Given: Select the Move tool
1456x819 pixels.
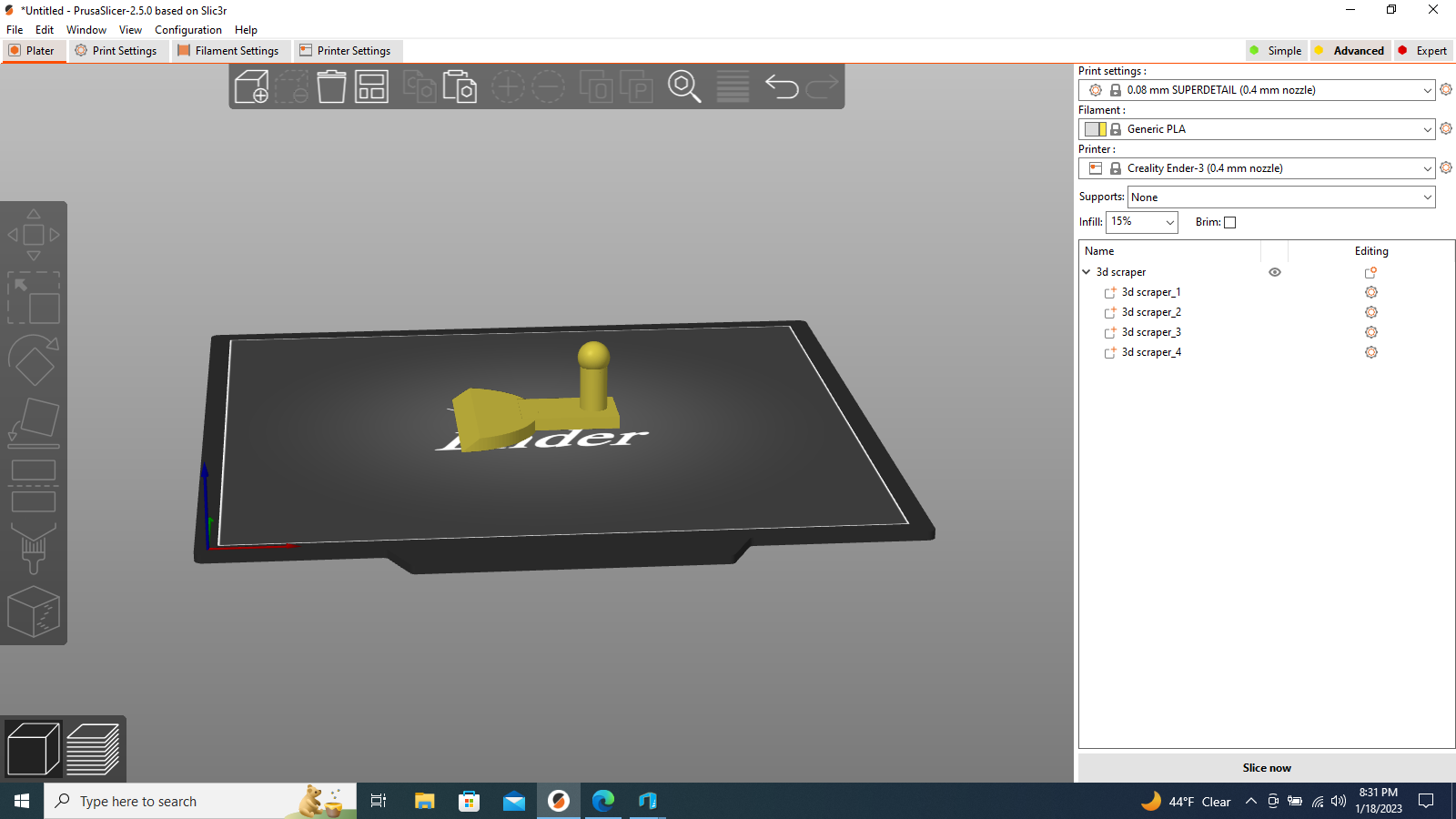Looking at the screenshot, I should (34, 234).
